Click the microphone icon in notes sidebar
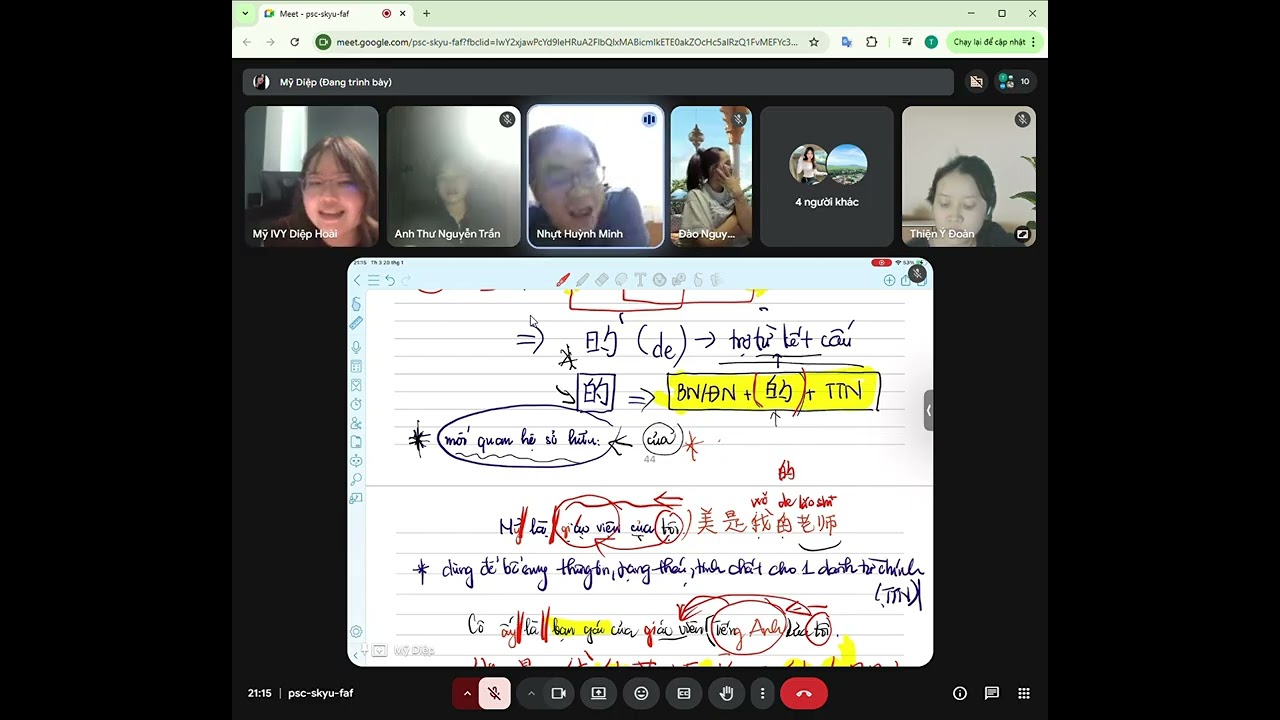The height and width of the screenshot is (720, 1280). pos(356,347)
